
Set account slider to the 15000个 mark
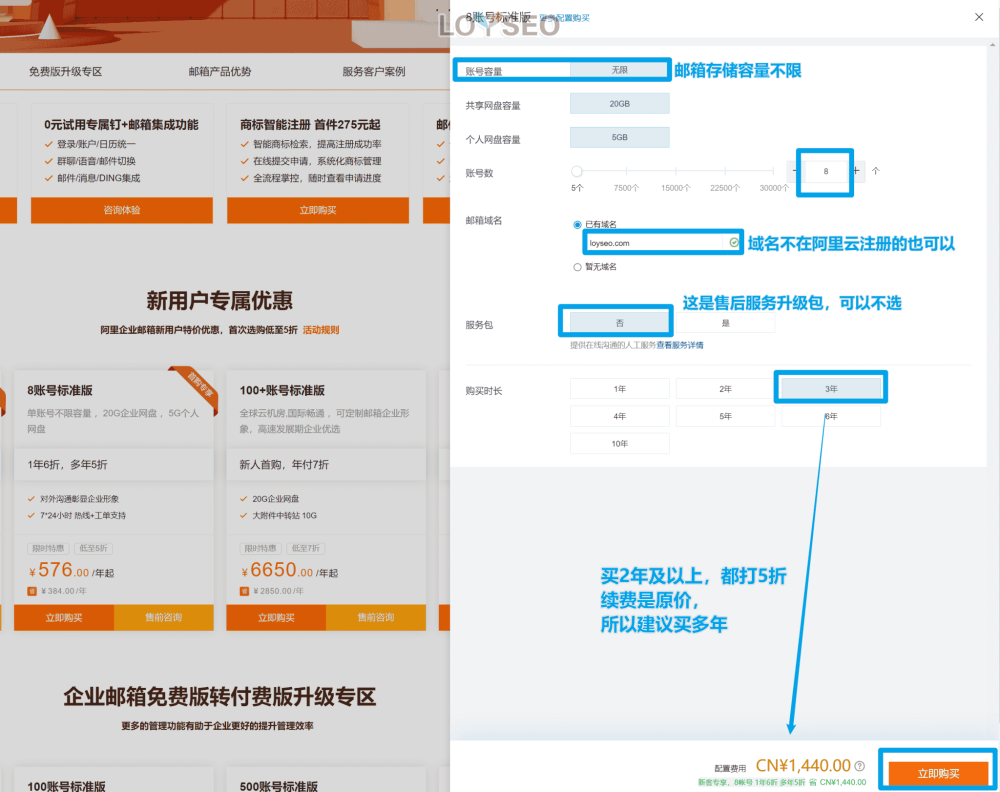[675, 171]
